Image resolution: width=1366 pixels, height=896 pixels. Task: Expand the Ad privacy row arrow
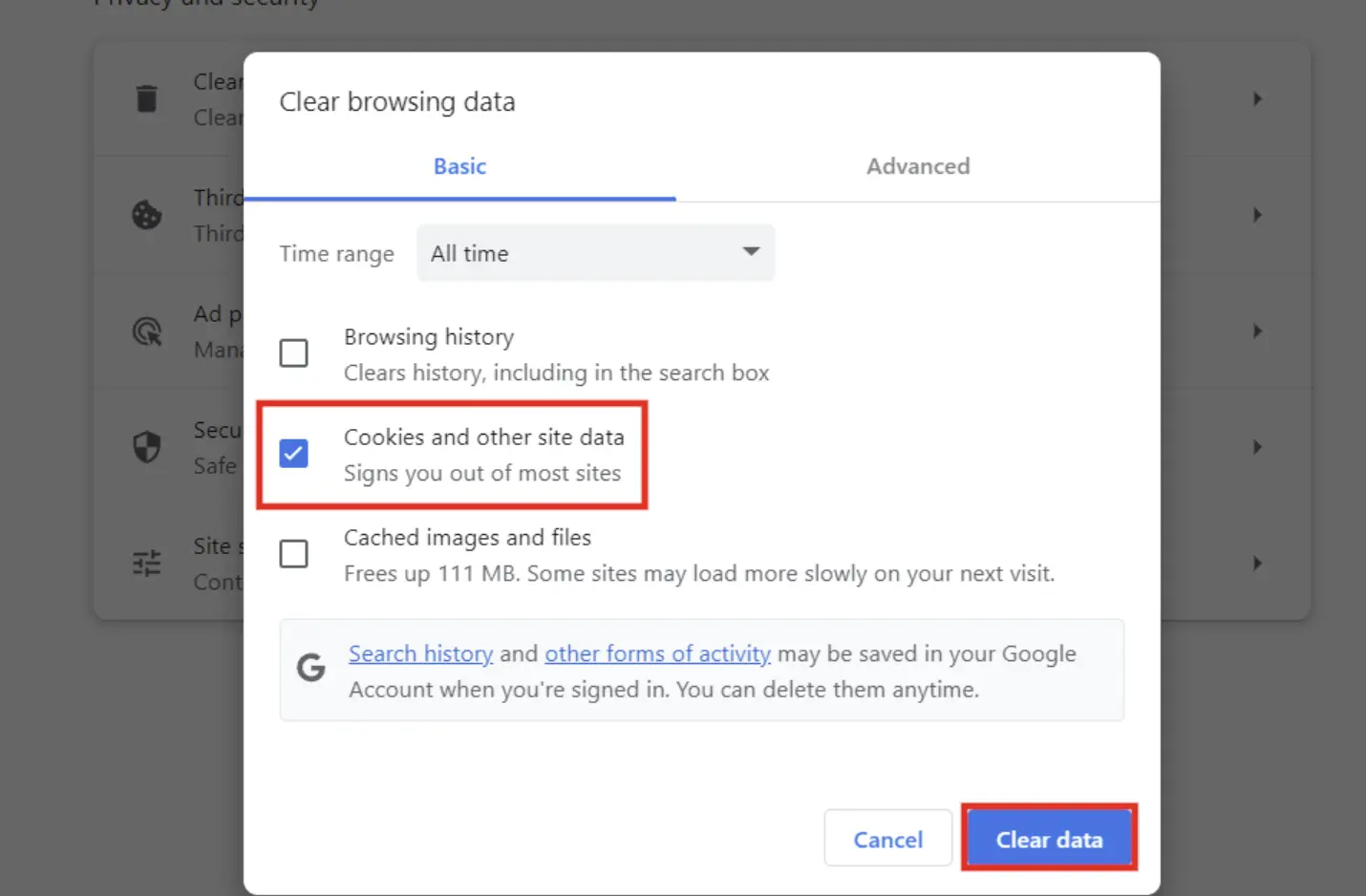(x=1257, y=331)
